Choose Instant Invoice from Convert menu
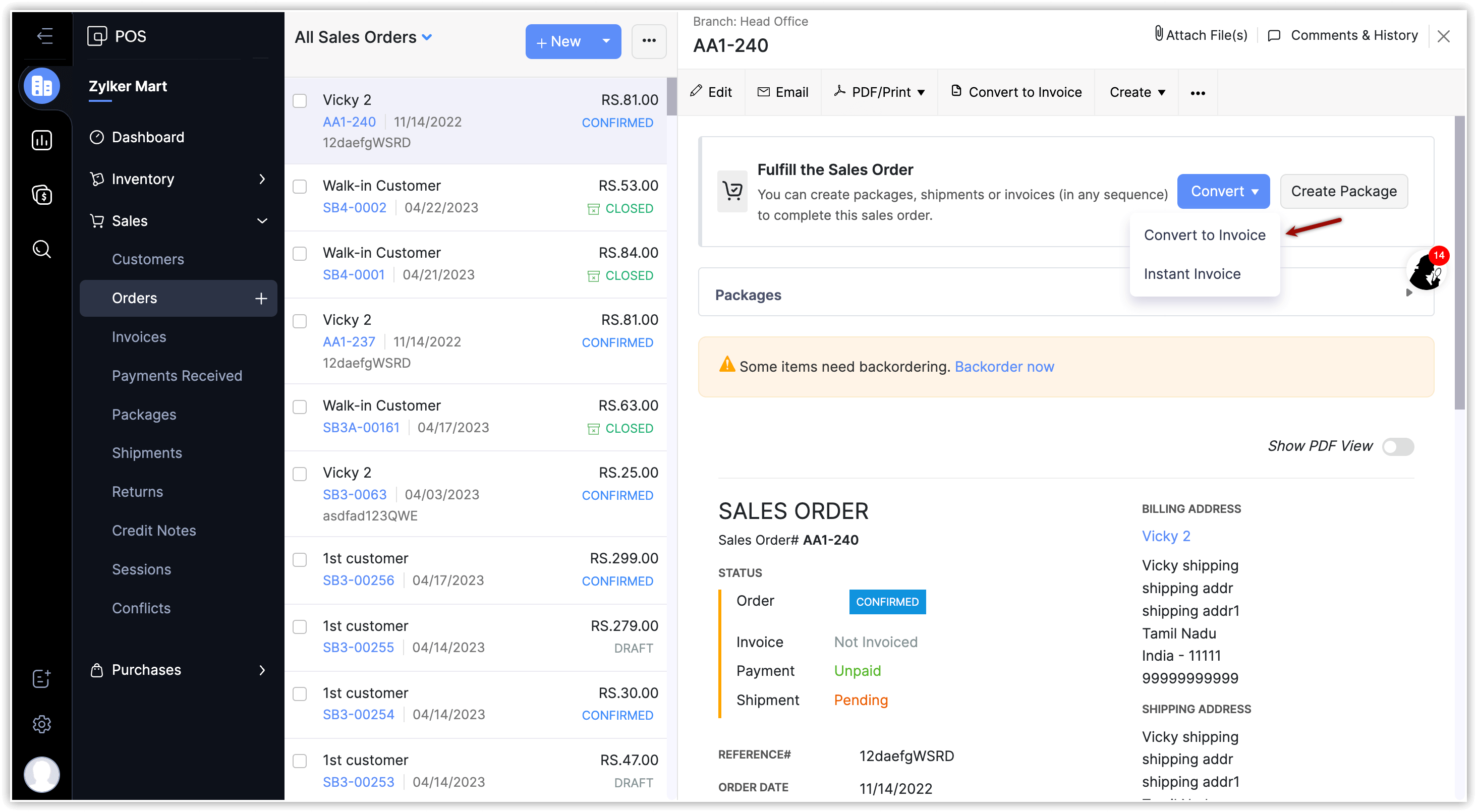 click(x=1191, y=274)
